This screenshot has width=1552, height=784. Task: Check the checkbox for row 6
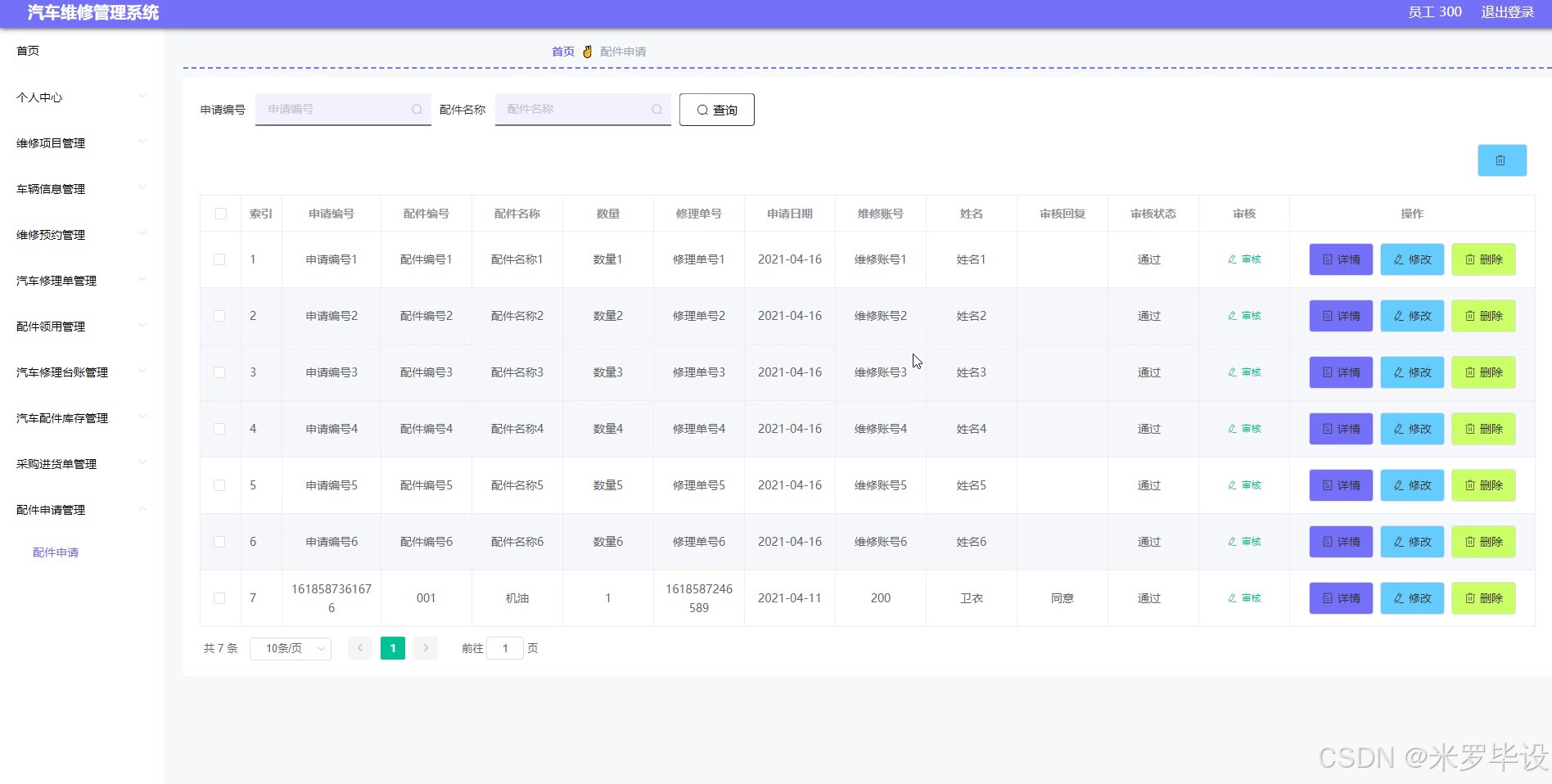(219, 542)
